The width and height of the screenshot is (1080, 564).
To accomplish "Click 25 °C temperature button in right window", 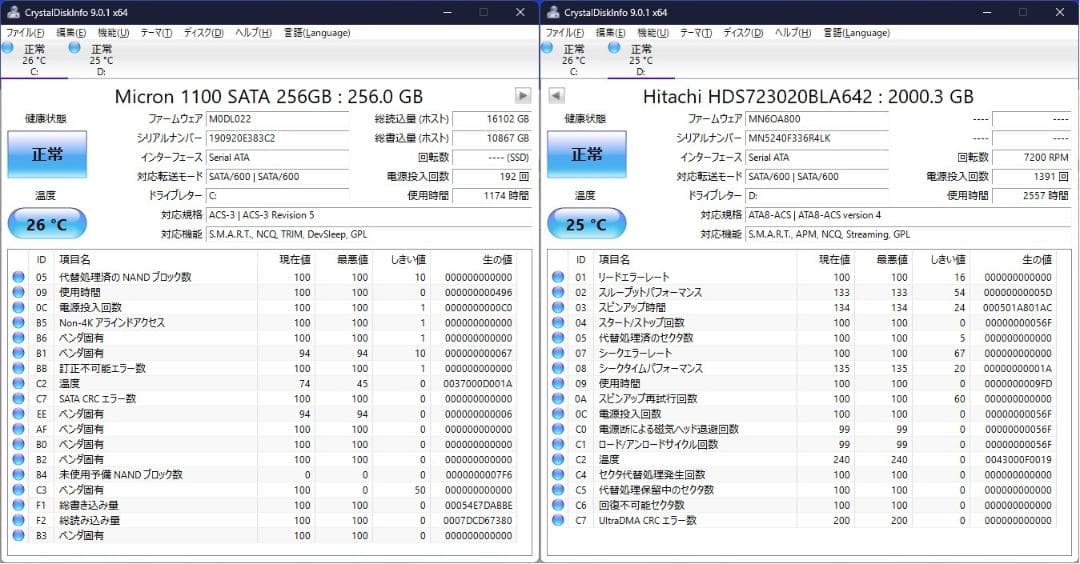I will [x=587, y=224].
